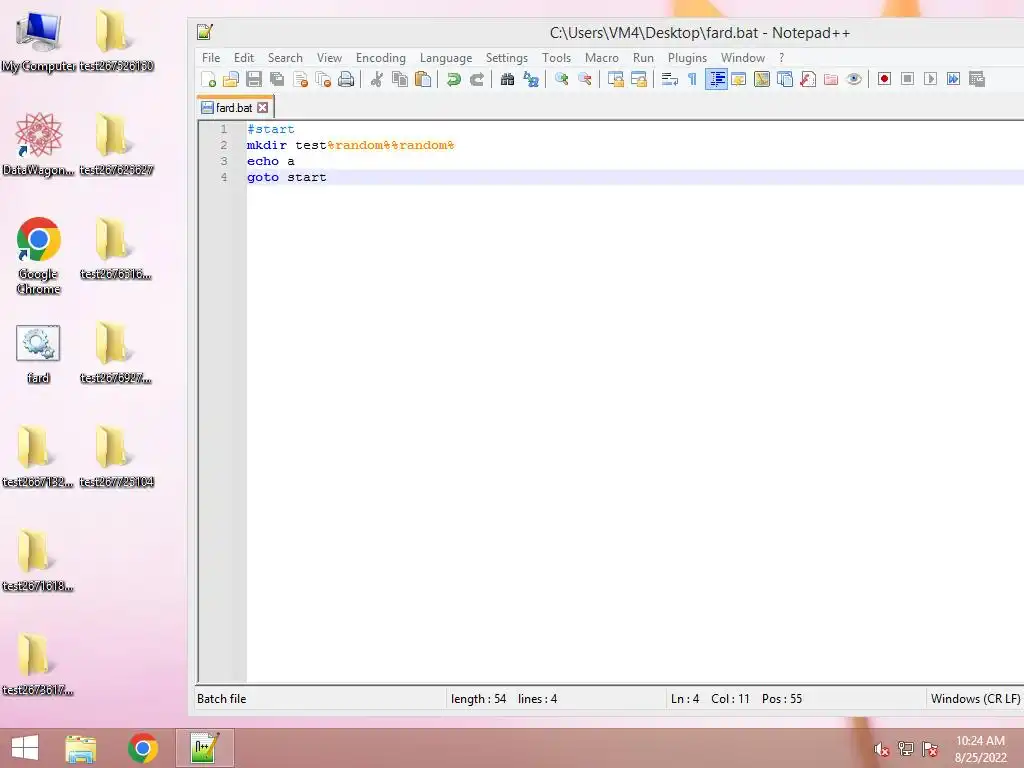Open the Language menu

(x=446, y=58)
